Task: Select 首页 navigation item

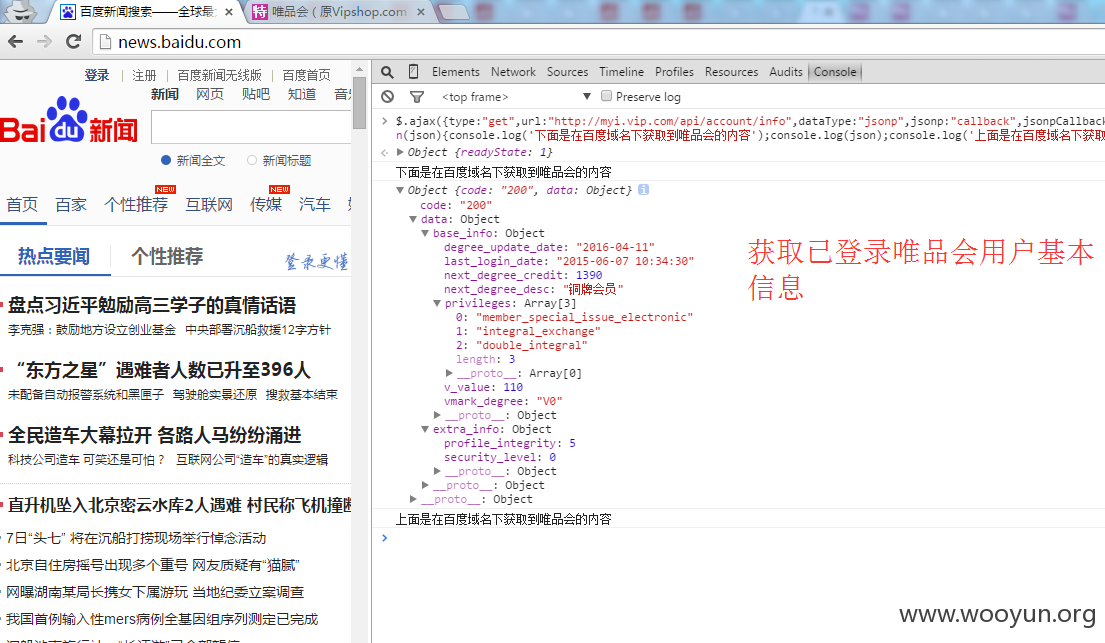Action: tap(22, 204)
